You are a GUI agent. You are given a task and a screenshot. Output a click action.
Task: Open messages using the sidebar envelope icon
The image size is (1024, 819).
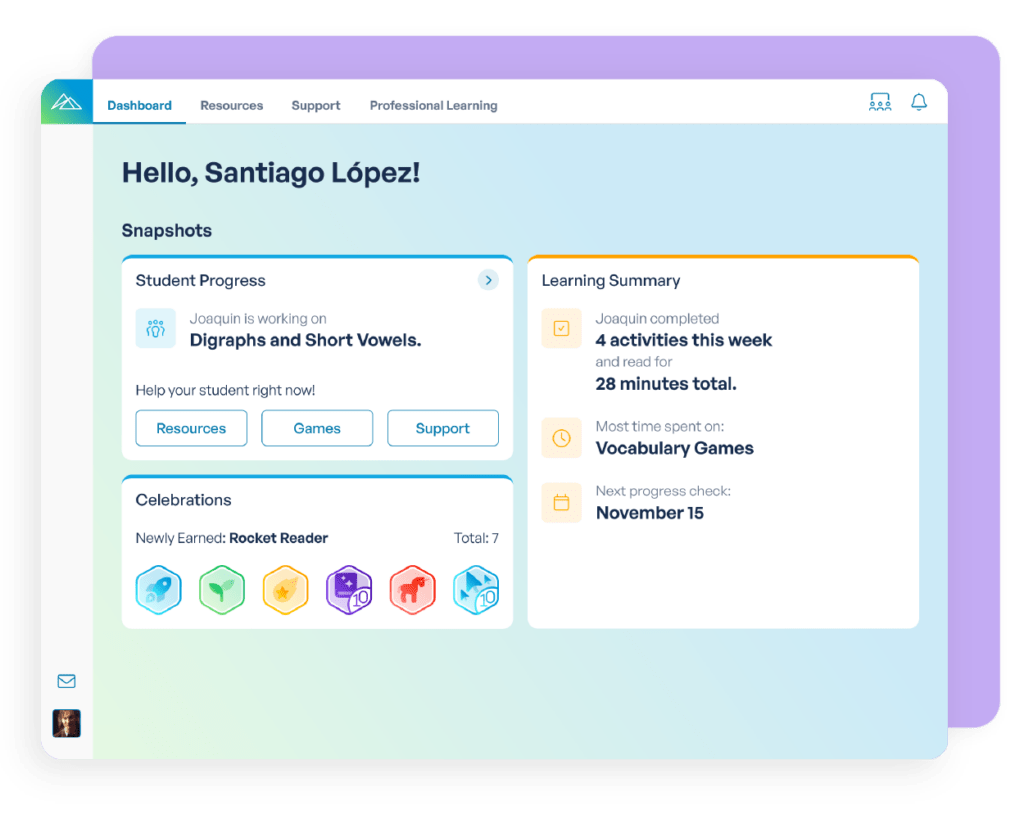(x=66, y=681)
